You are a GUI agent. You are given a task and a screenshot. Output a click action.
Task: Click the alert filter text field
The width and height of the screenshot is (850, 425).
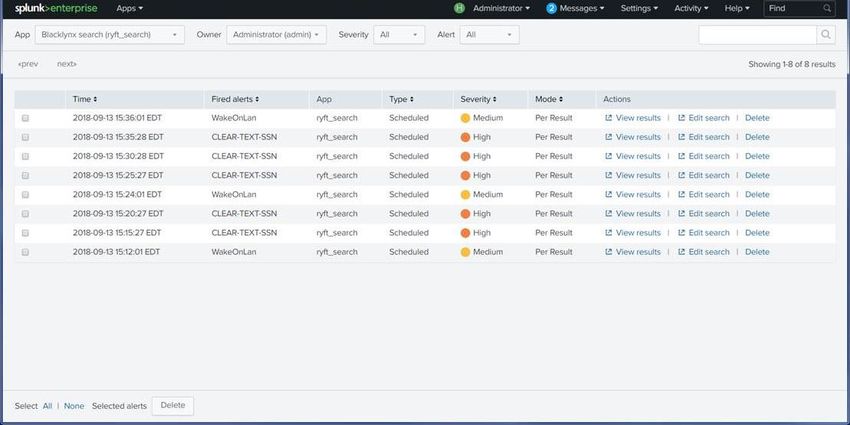coord(757,35)
